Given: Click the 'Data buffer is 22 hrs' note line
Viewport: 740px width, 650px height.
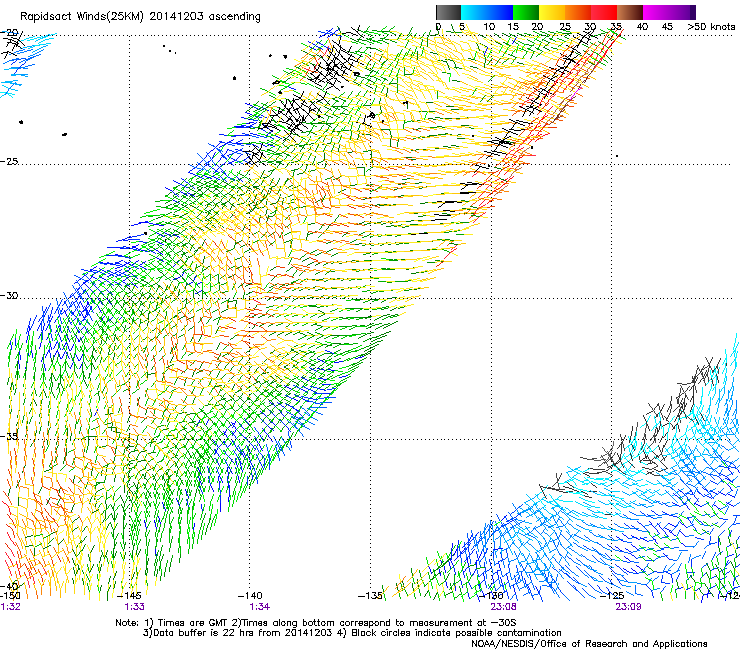Looking at the screenshot, I should coord(352,633).
